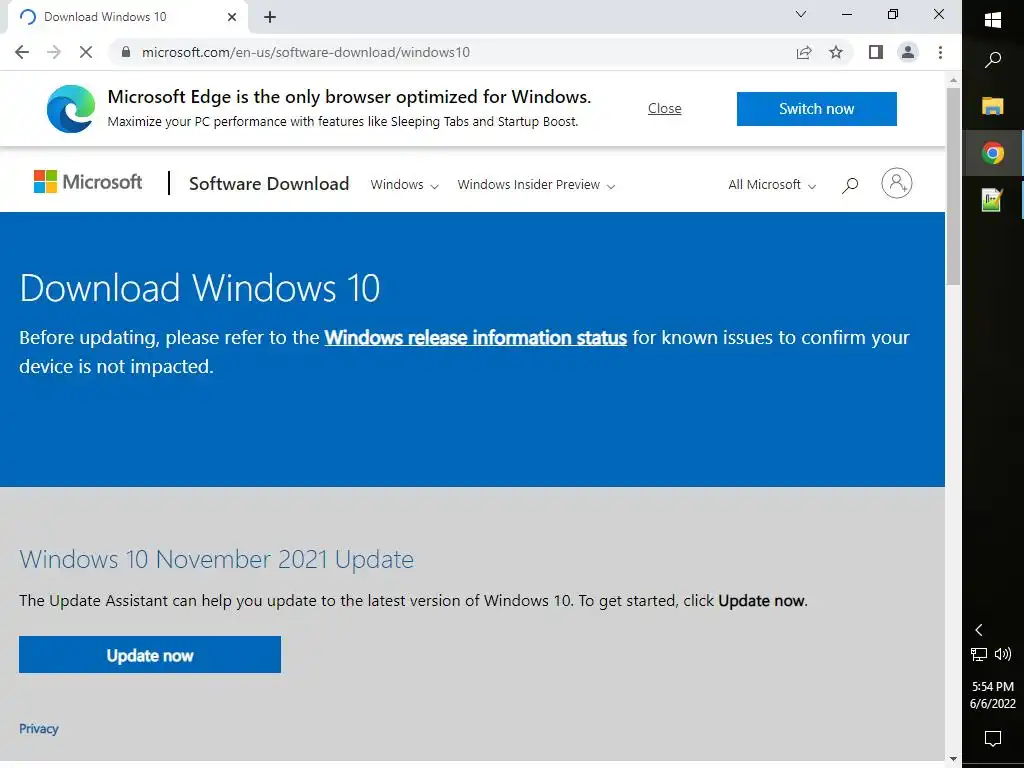Share this page via the share icon
The image size is (1024, 768).
[x=804, y=52]
